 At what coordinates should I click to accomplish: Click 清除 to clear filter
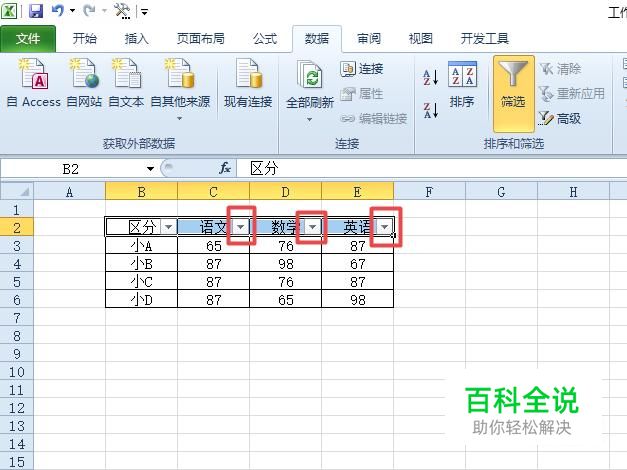[560, 69]
